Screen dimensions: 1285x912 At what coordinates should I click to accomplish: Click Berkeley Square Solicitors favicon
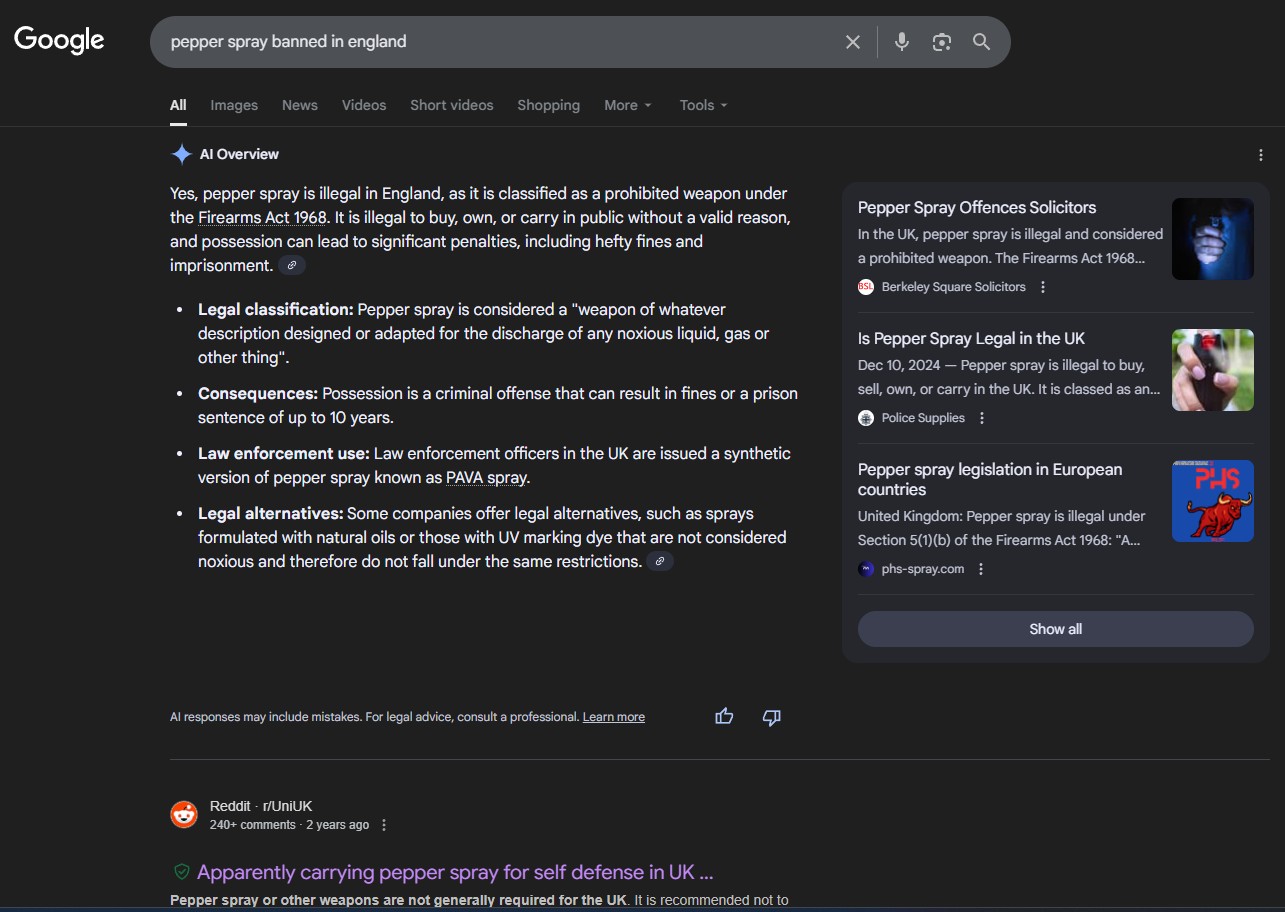click(x=866, y=287)
